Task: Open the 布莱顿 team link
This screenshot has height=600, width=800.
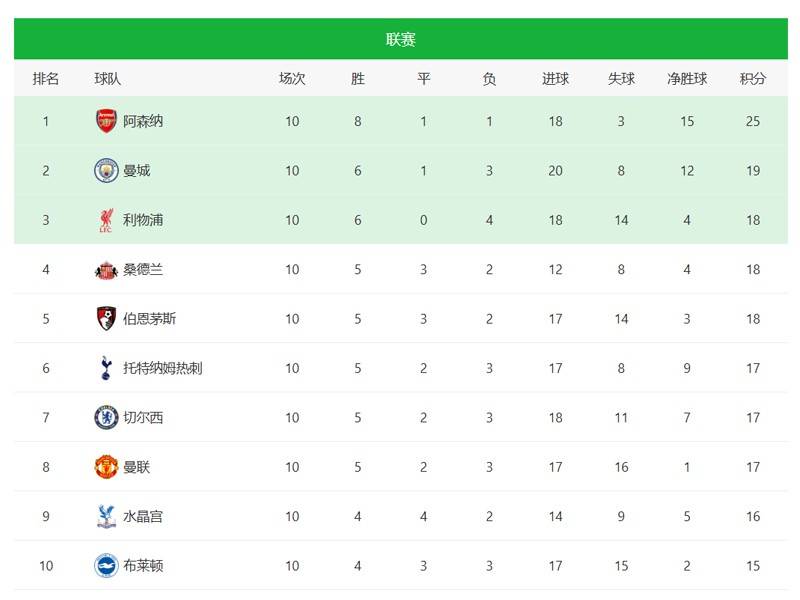Action: click(x=143, y=566)
